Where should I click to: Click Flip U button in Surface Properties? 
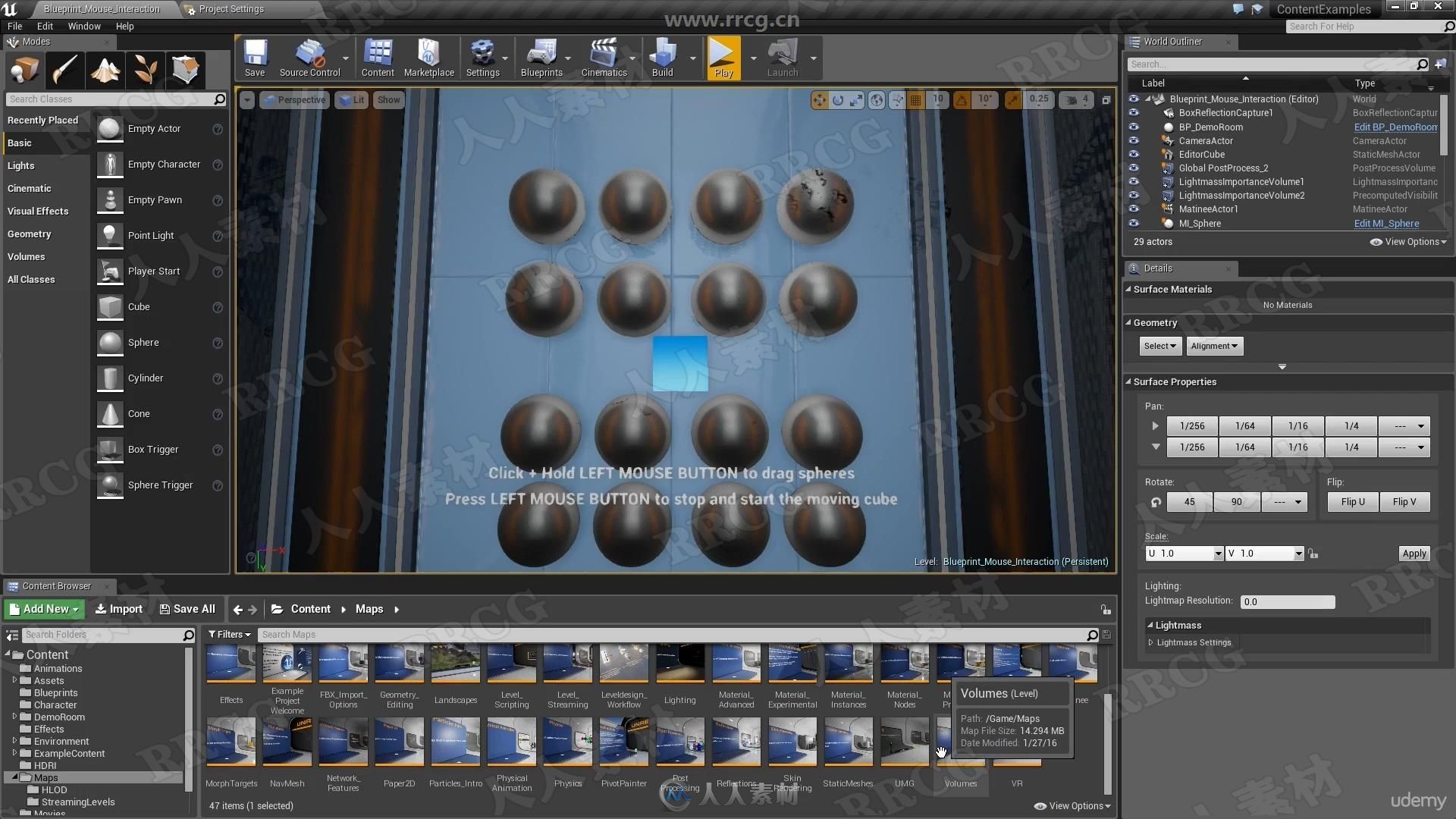point(1355,501)
